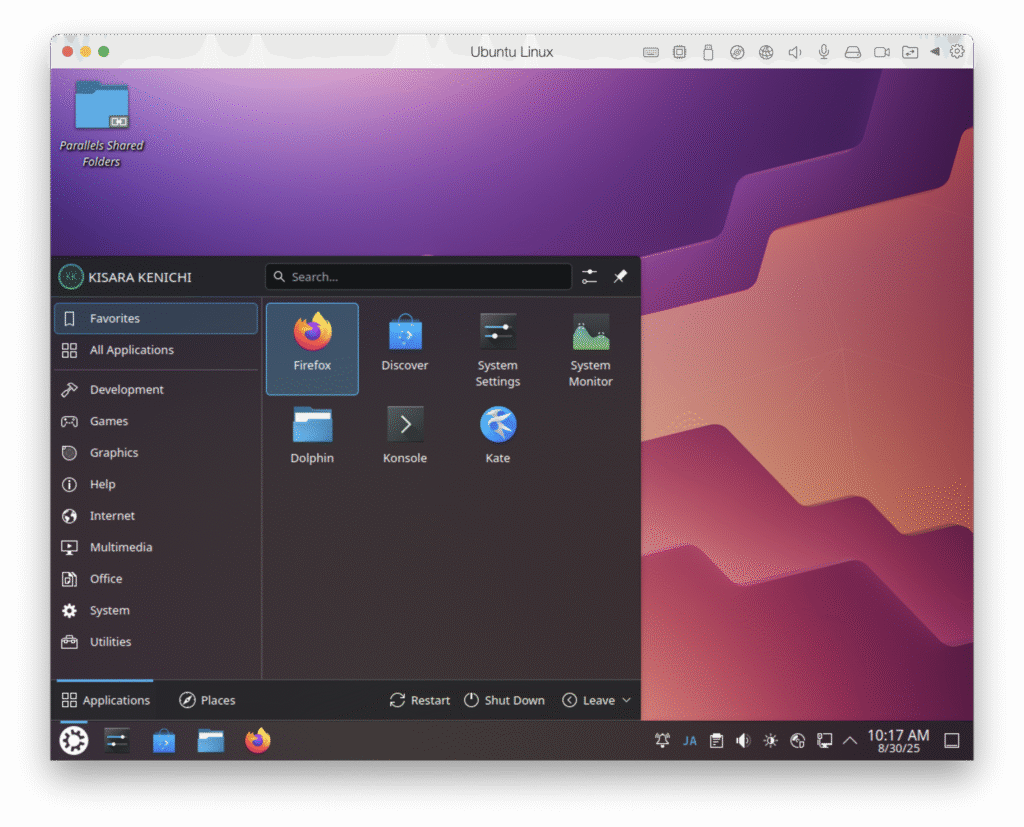Screen dimensions: 1024x827
Task: Click the JA keyboard layout indicator
Action: [690, 741]
